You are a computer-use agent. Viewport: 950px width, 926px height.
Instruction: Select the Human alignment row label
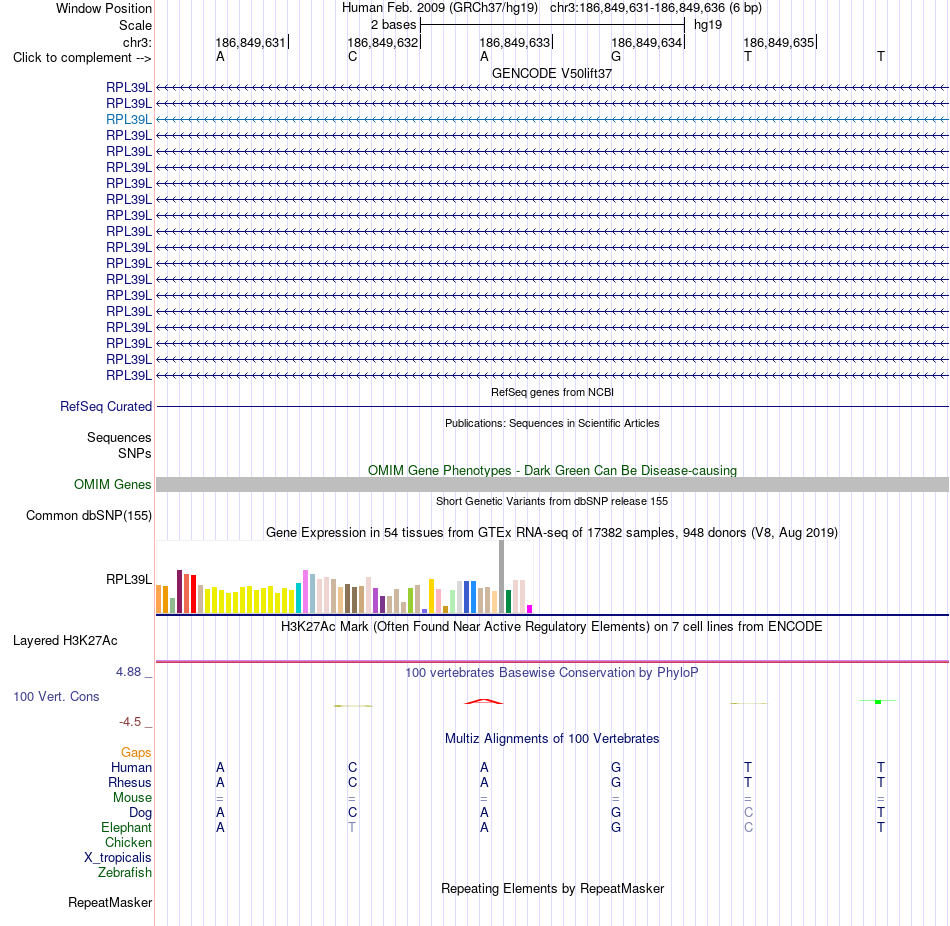(131, 767)
